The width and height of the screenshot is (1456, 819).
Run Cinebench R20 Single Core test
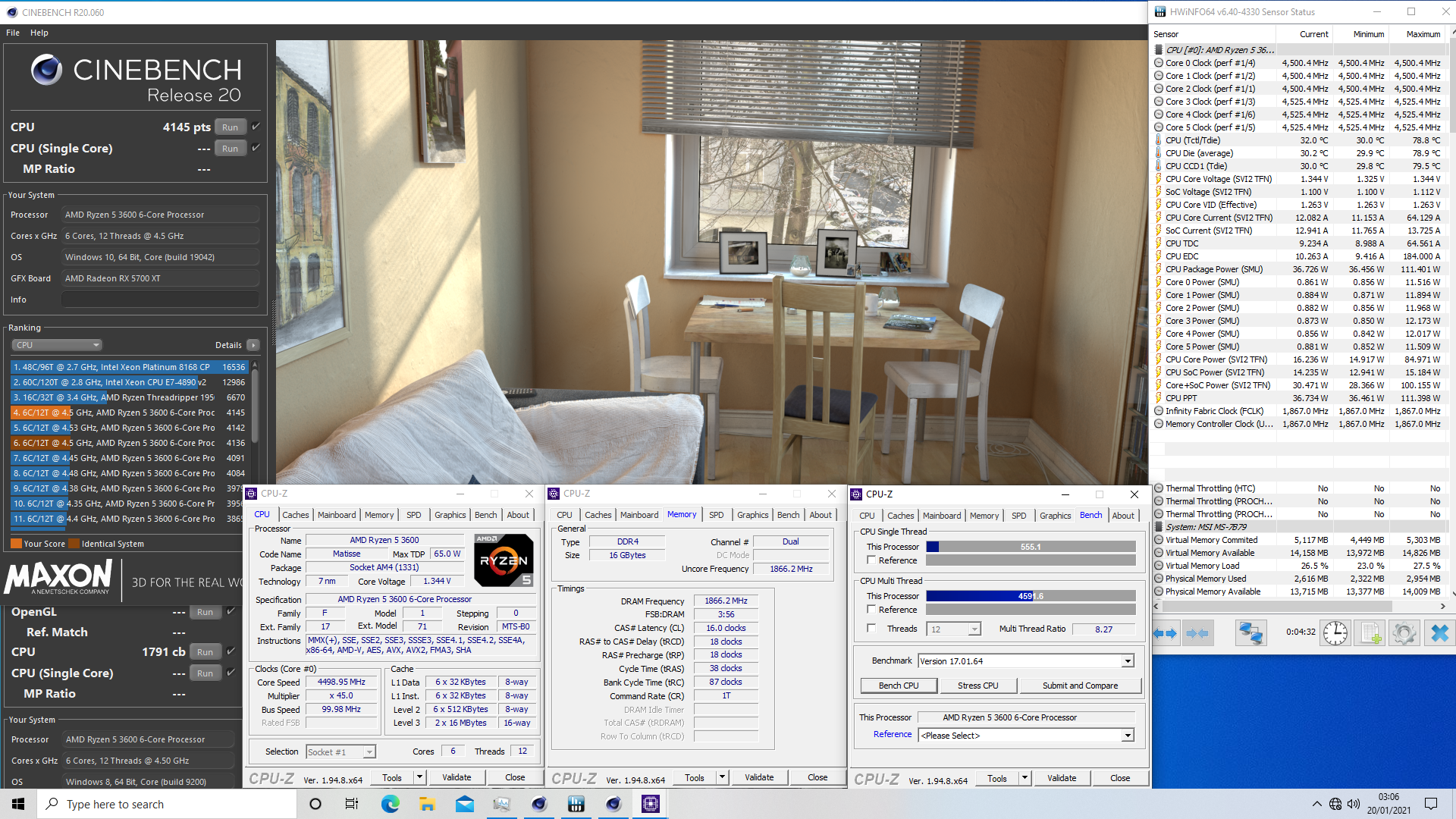click(231, 149)
